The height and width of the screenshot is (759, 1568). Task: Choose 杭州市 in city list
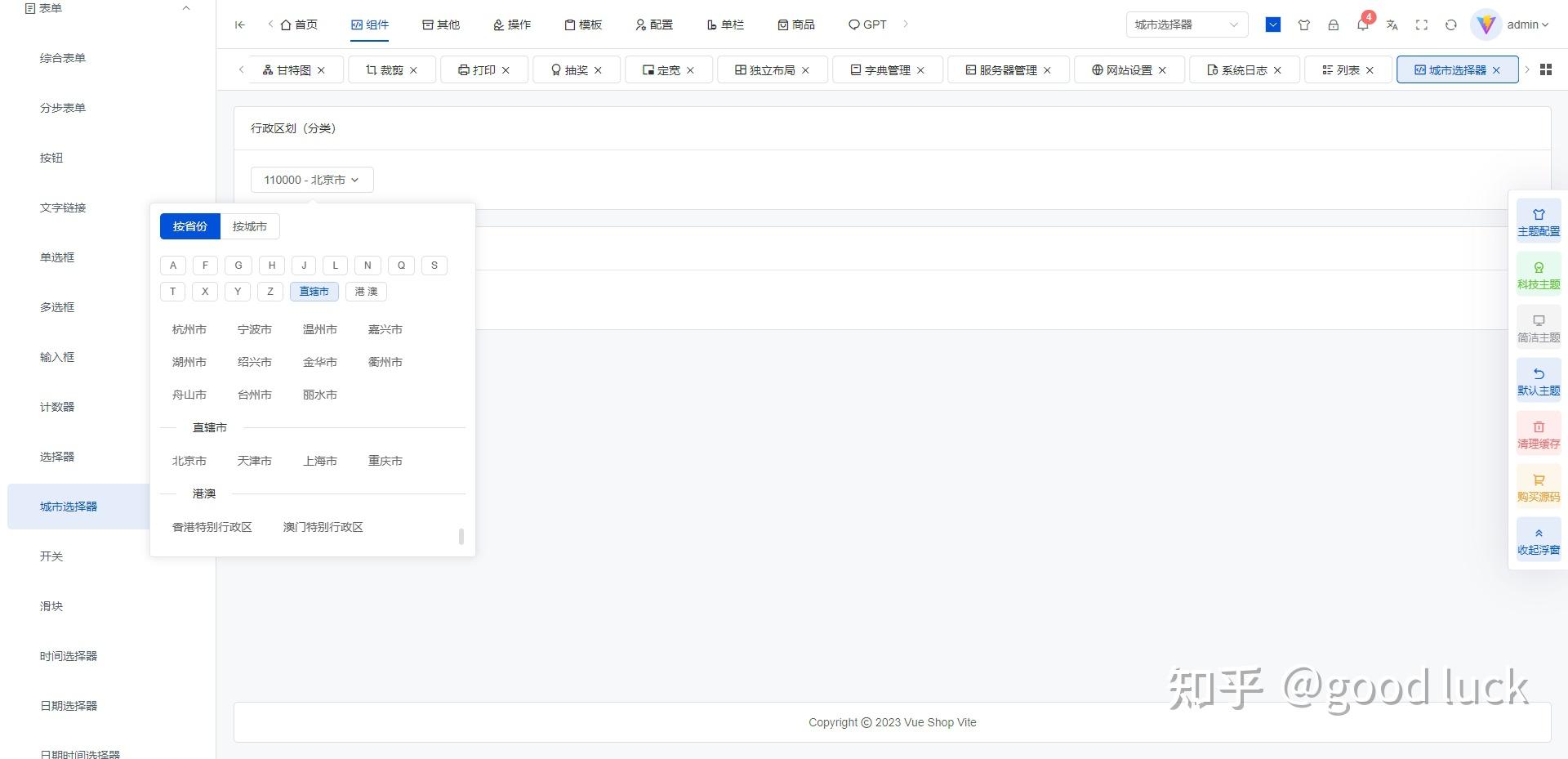coord(189,329)
